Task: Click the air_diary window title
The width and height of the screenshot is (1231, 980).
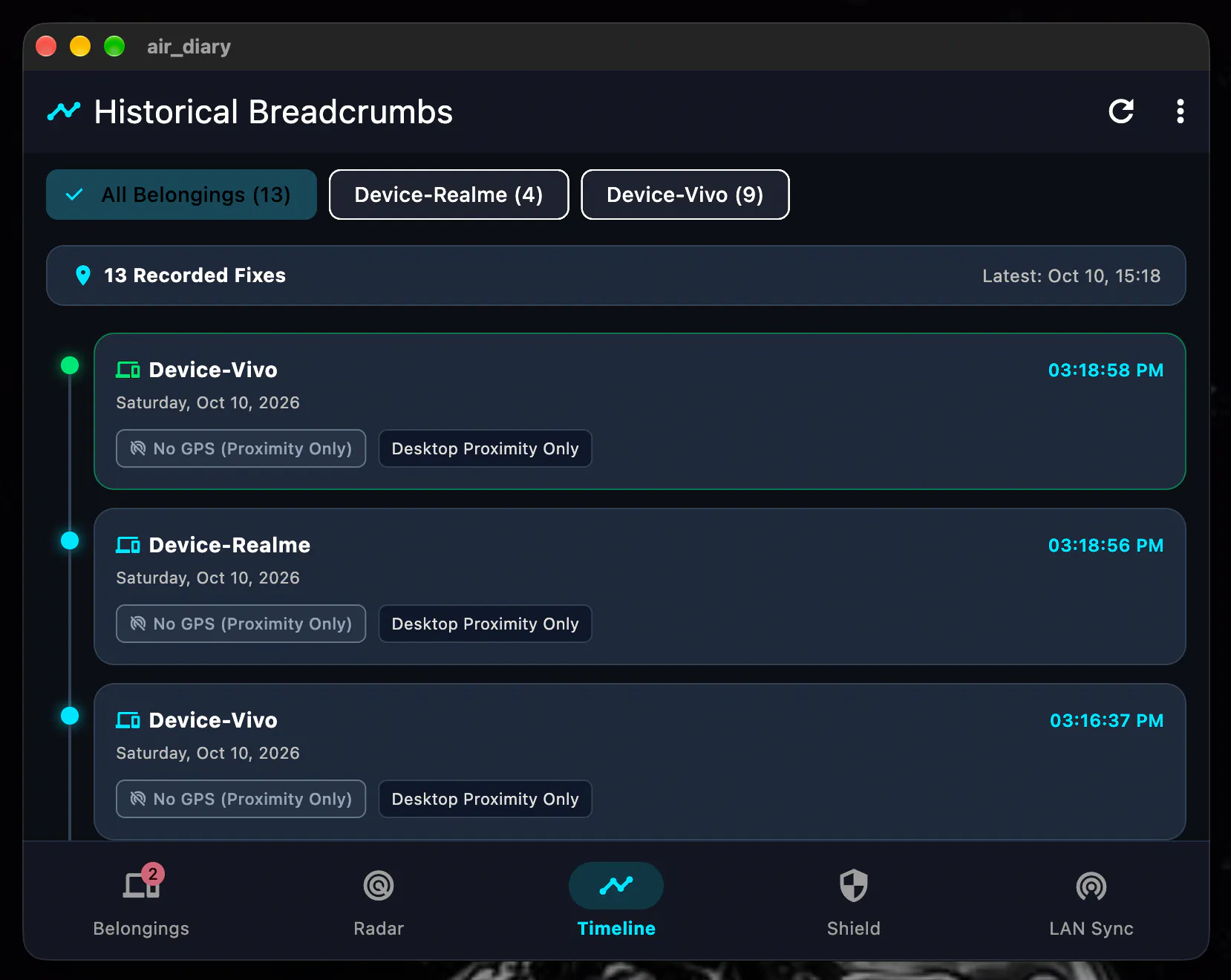Action: (x=189, y=47)
